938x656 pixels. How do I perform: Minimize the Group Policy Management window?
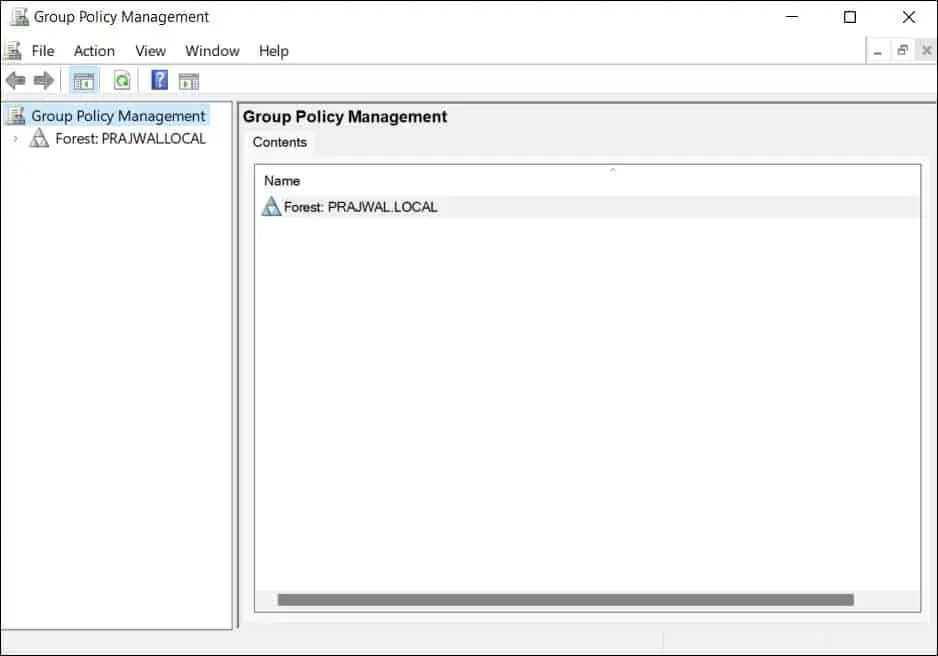792,17
